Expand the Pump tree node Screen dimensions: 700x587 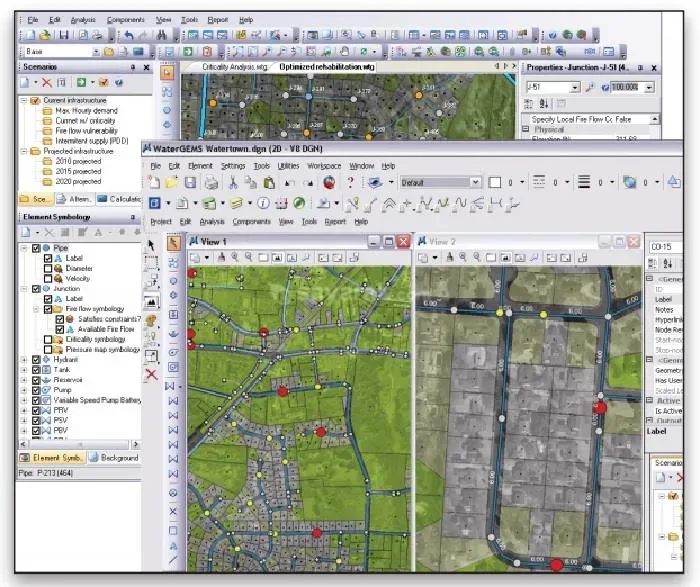24,390
